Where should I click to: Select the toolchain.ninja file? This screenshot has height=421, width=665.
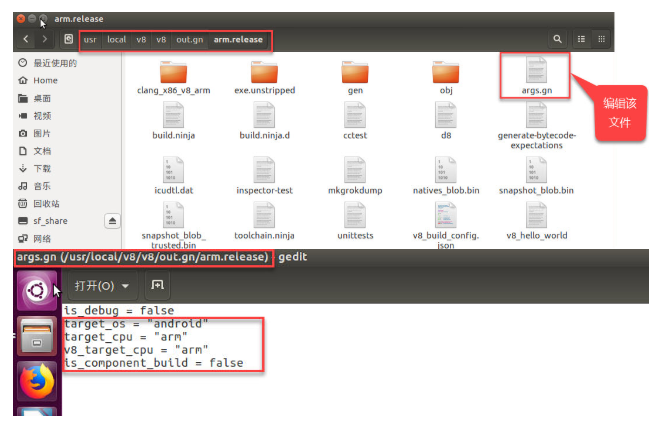pos(264,221)
